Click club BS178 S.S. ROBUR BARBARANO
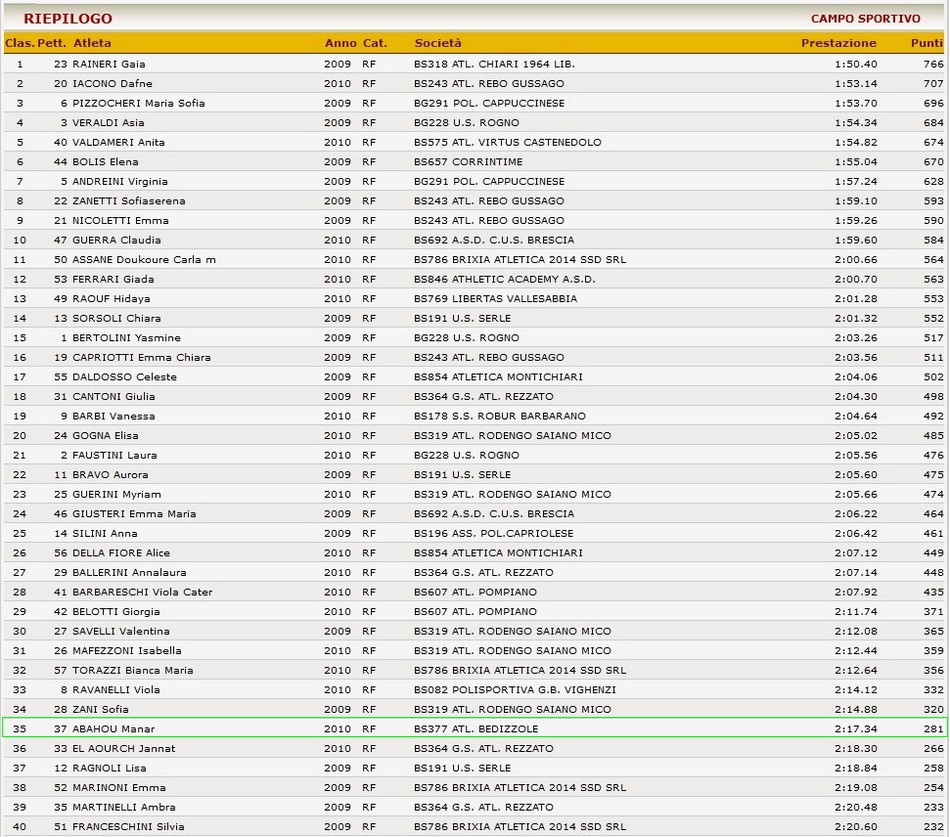Screen dimensions: 950x837 click(500, 416)
